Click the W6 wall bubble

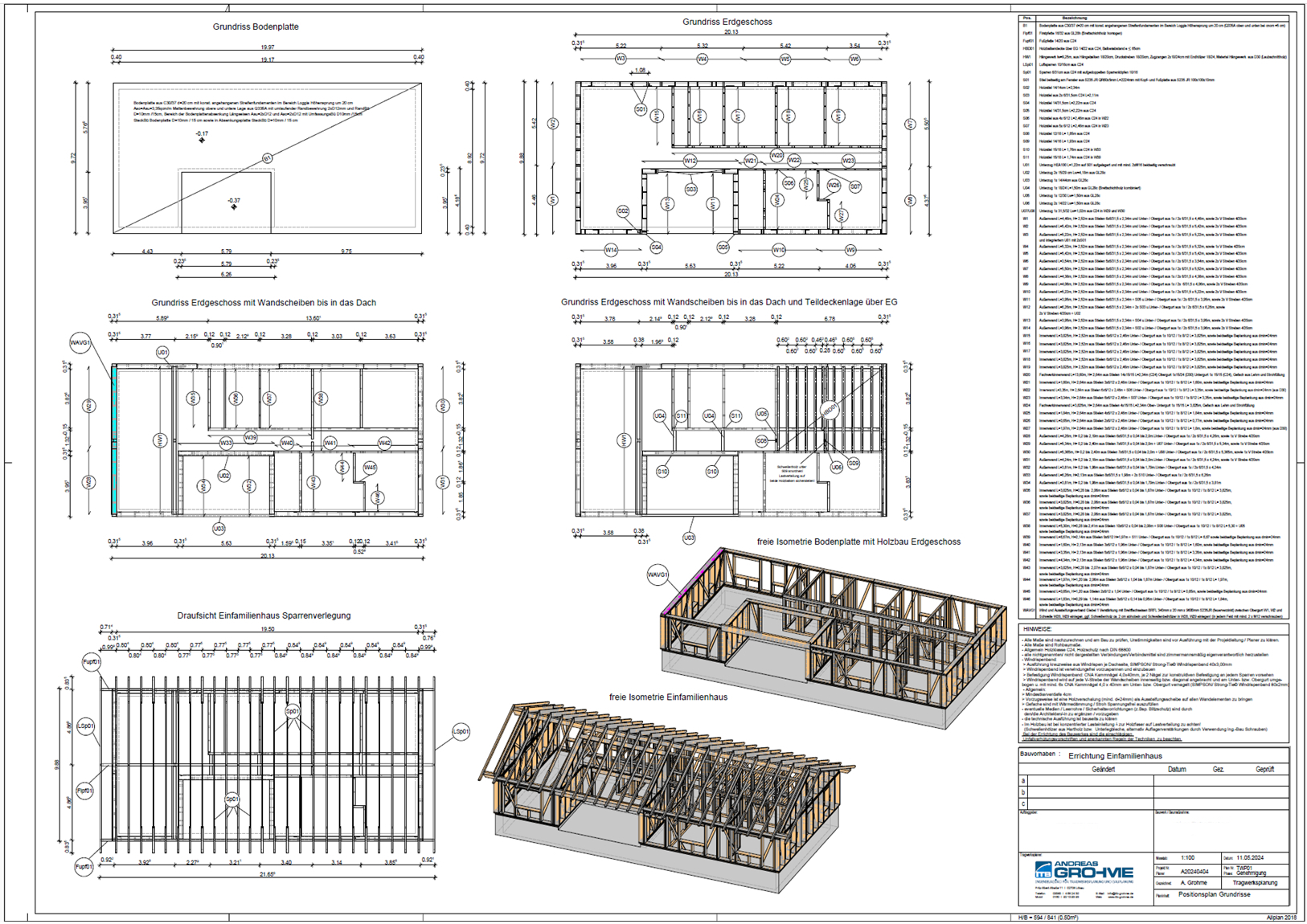[x=854, y=59]
